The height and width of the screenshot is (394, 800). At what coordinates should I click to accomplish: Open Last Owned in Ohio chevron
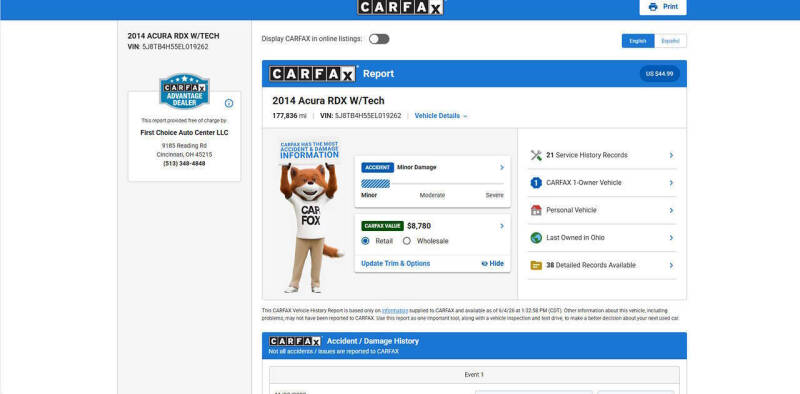tap(671, 238)
